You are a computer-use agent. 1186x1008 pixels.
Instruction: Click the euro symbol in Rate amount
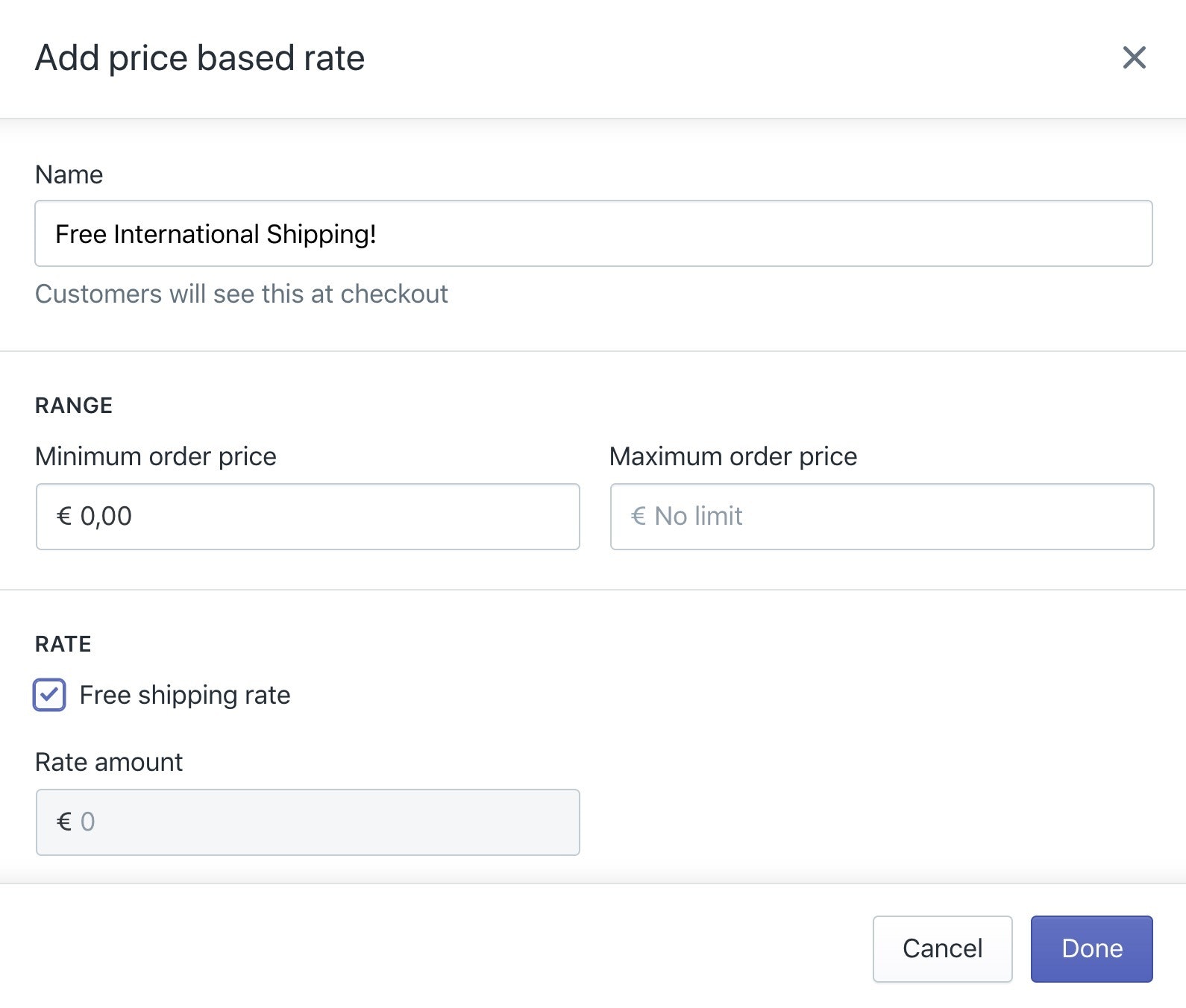coord(64,822)
